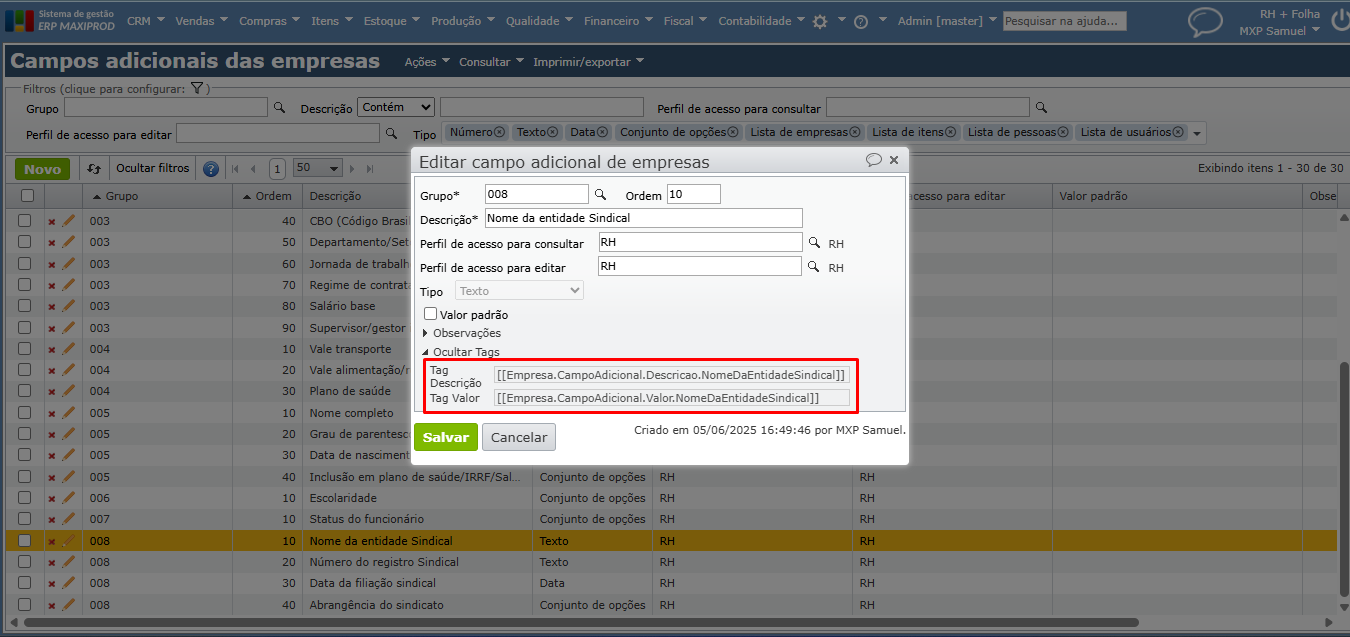Screen dimensions: 1350x637
Task: Open the Consultar menu link
Action: pos(491,62)
